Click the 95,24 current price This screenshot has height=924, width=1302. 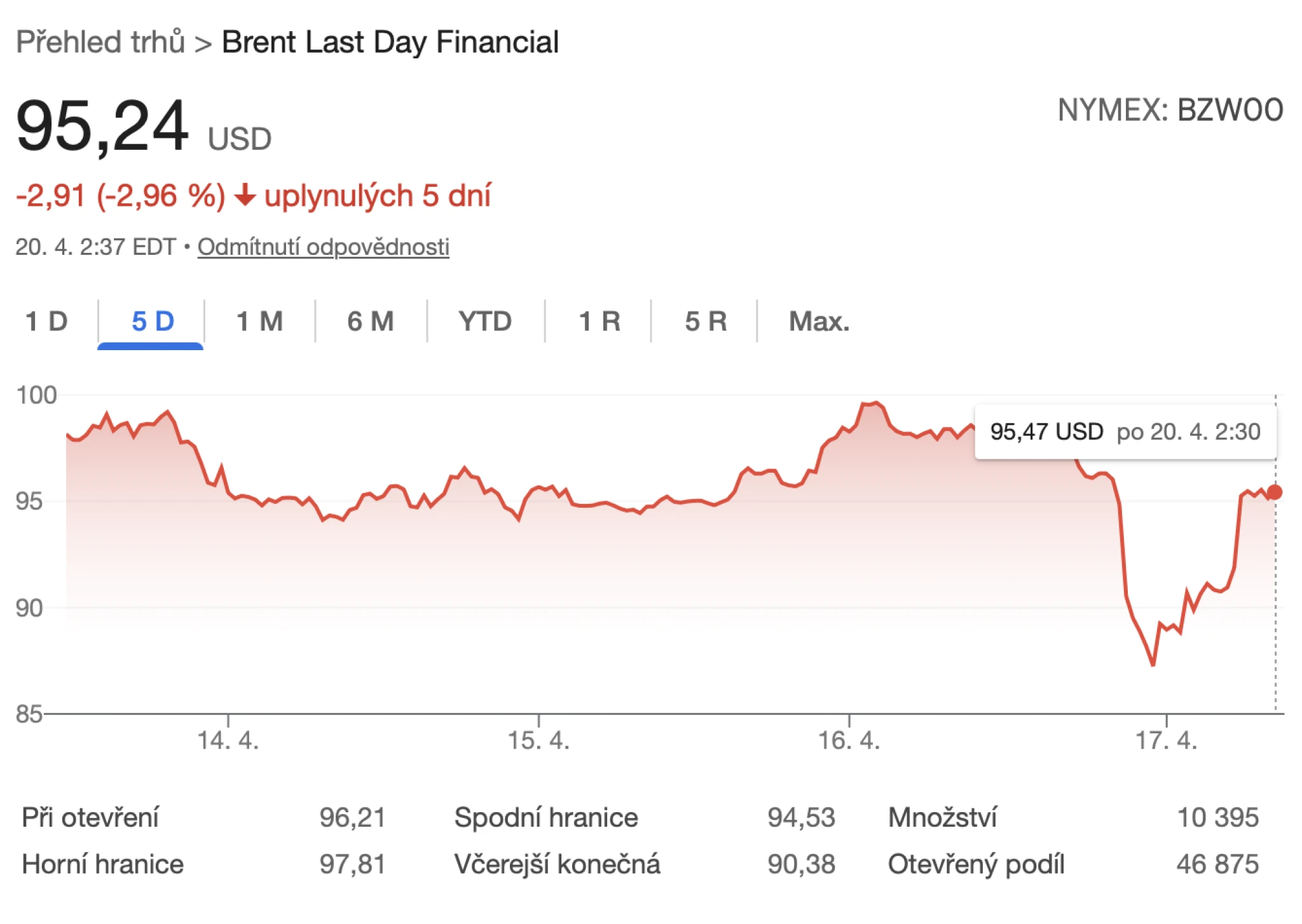(x=102, y=126)
